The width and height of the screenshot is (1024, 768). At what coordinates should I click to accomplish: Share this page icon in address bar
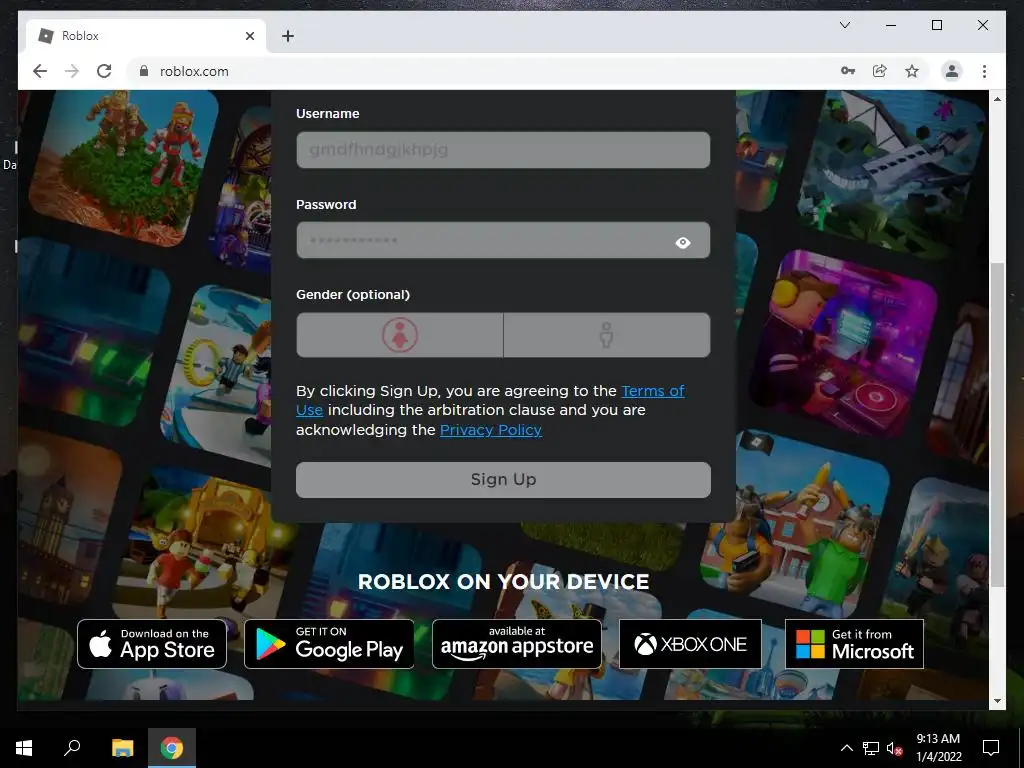[880, 71]
